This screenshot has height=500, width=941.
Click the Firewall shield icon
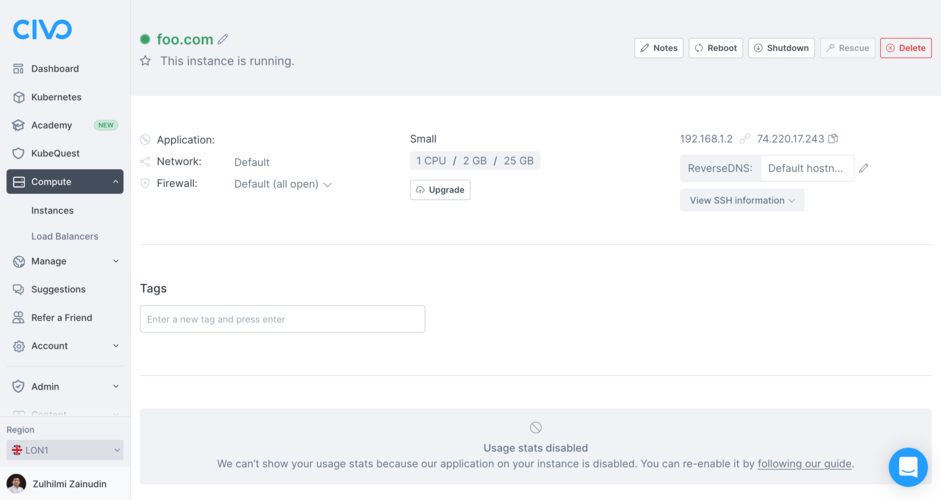[145, 183]
